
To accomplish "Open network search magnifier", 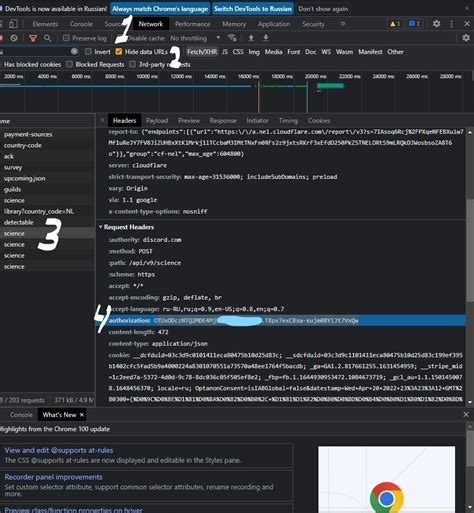I will 47,38.
